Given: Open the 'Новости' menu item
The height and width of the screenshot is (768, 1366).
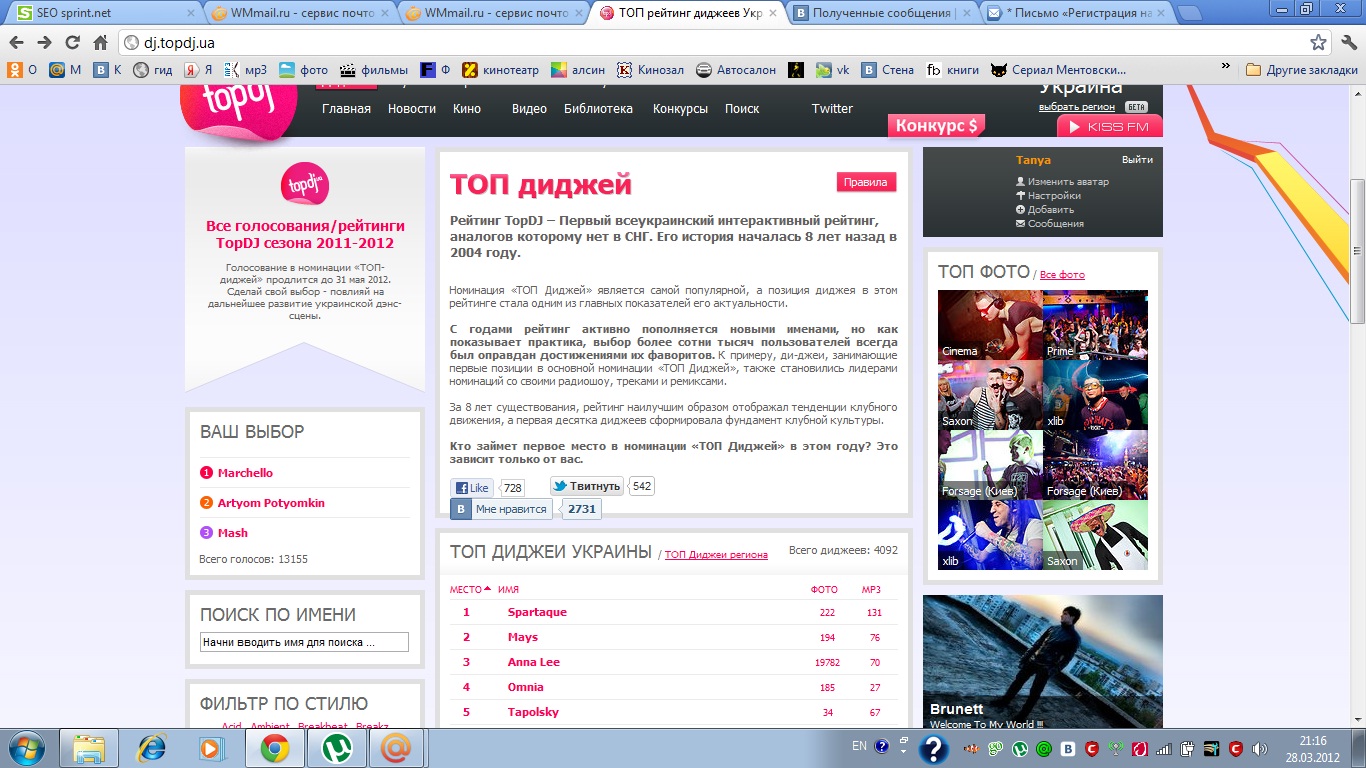Looking at the screenshot, I should [x=412, y=109].
